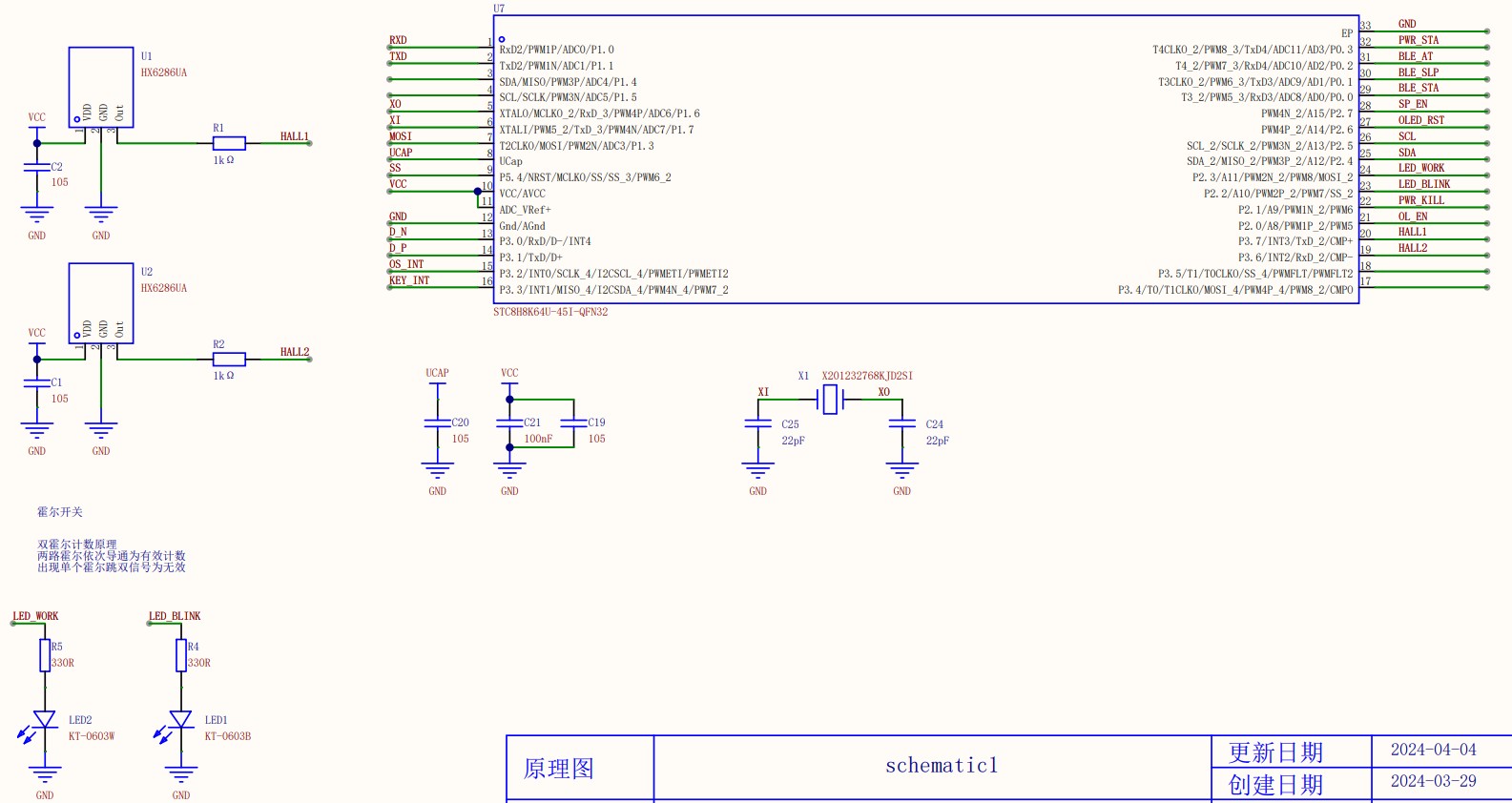This screenshot has width=1512, height=803.
Task: Click the PWR_KILL net label
Action: tap(1421, 200)
